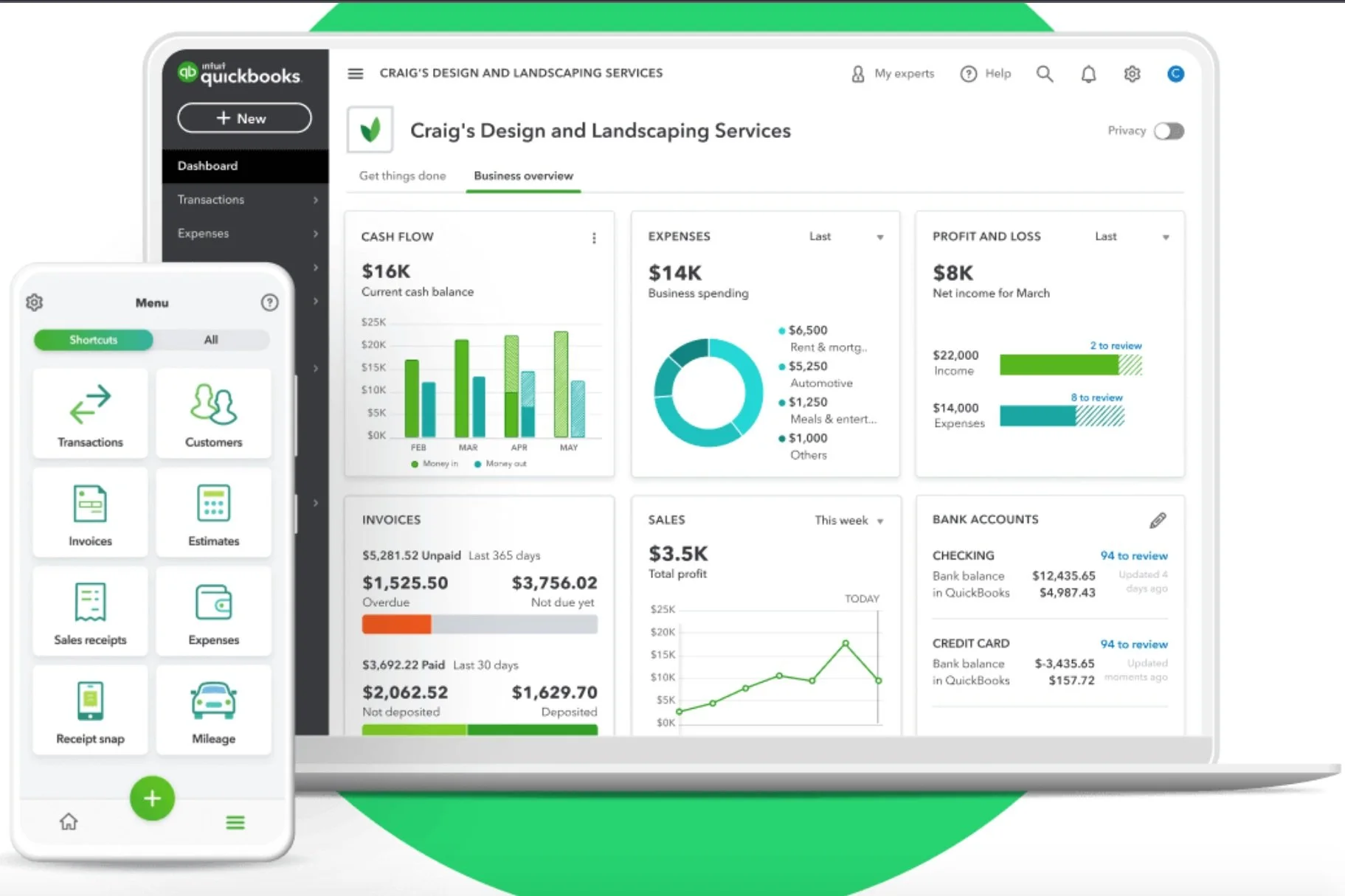Click green Income bar in Profit and Loss

[1059, 365]
